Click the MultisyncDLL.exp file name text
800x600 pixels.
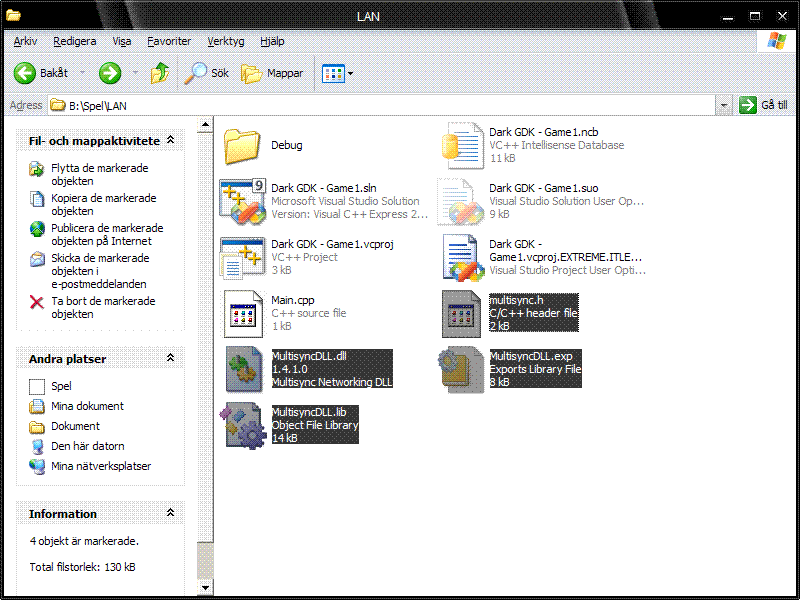(531, 356)
